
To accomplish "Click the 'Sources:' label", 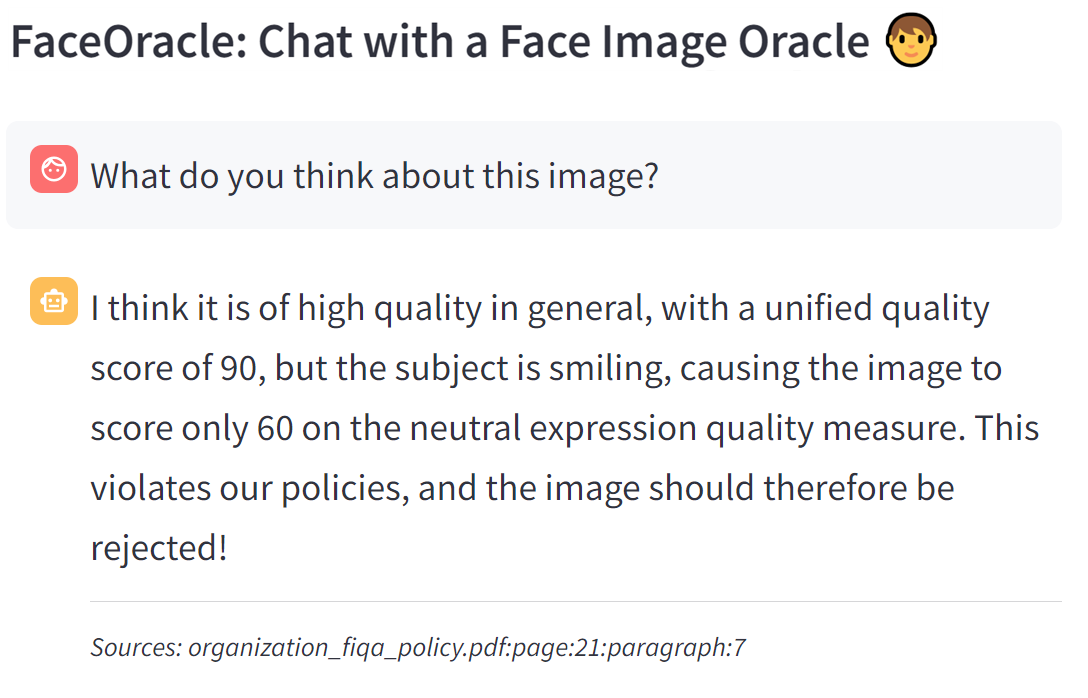I will point(136,648).
